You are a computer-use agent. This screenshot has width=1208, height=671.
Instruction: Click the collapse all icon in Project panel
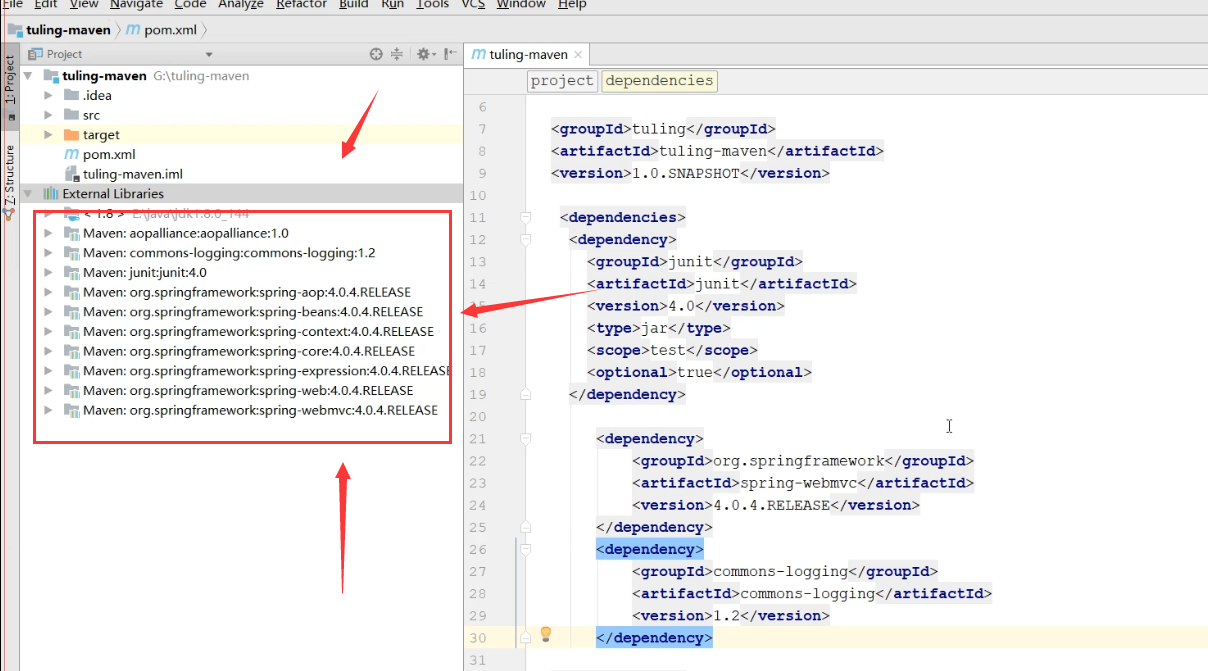tap(397, 54)
